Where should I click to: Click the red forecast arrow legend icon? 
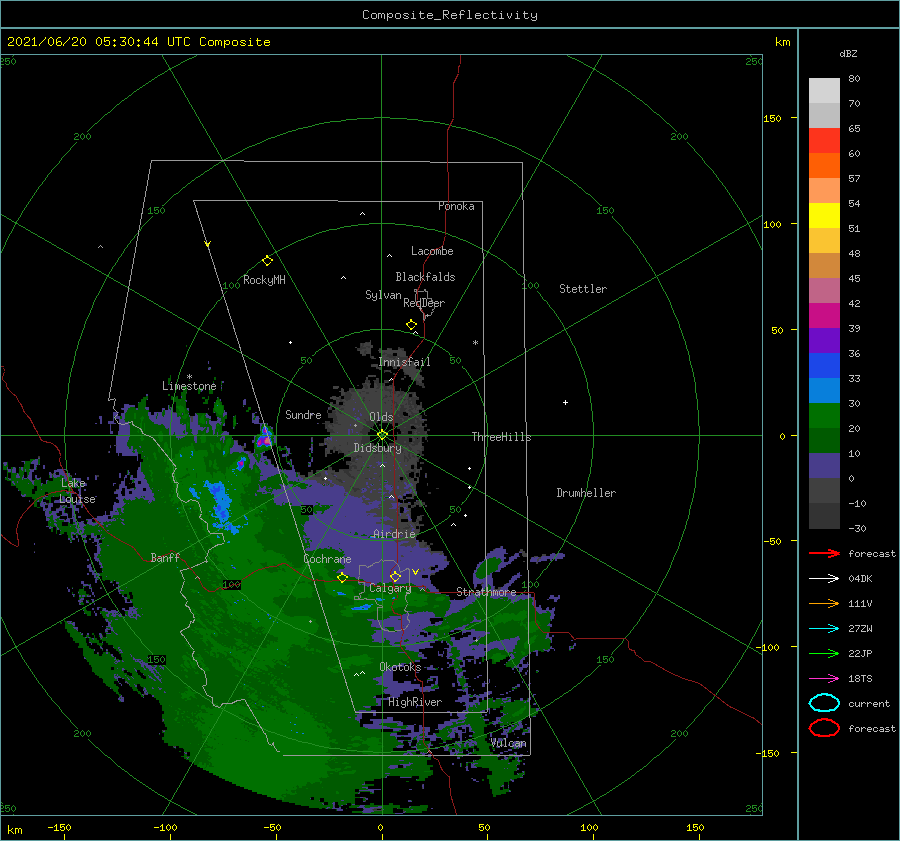tap(824, 553)
